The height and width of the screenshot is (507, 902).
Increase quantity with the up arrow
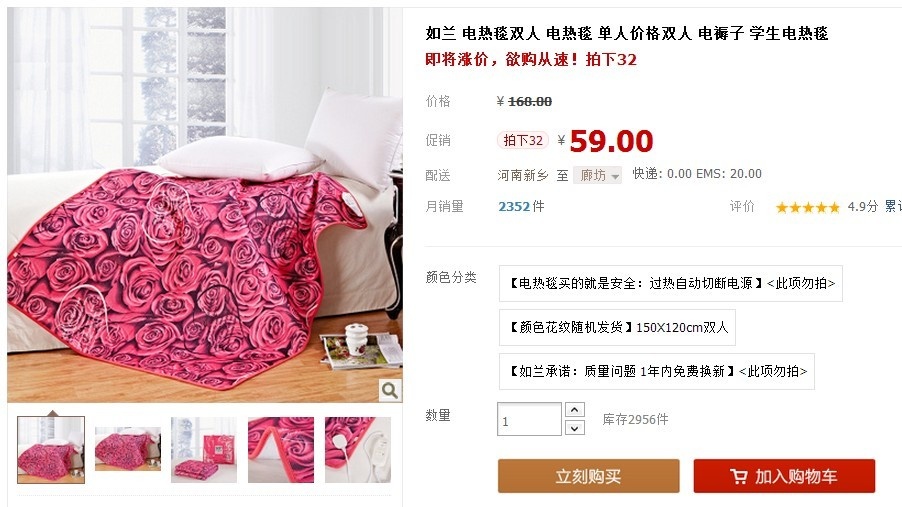575,410
